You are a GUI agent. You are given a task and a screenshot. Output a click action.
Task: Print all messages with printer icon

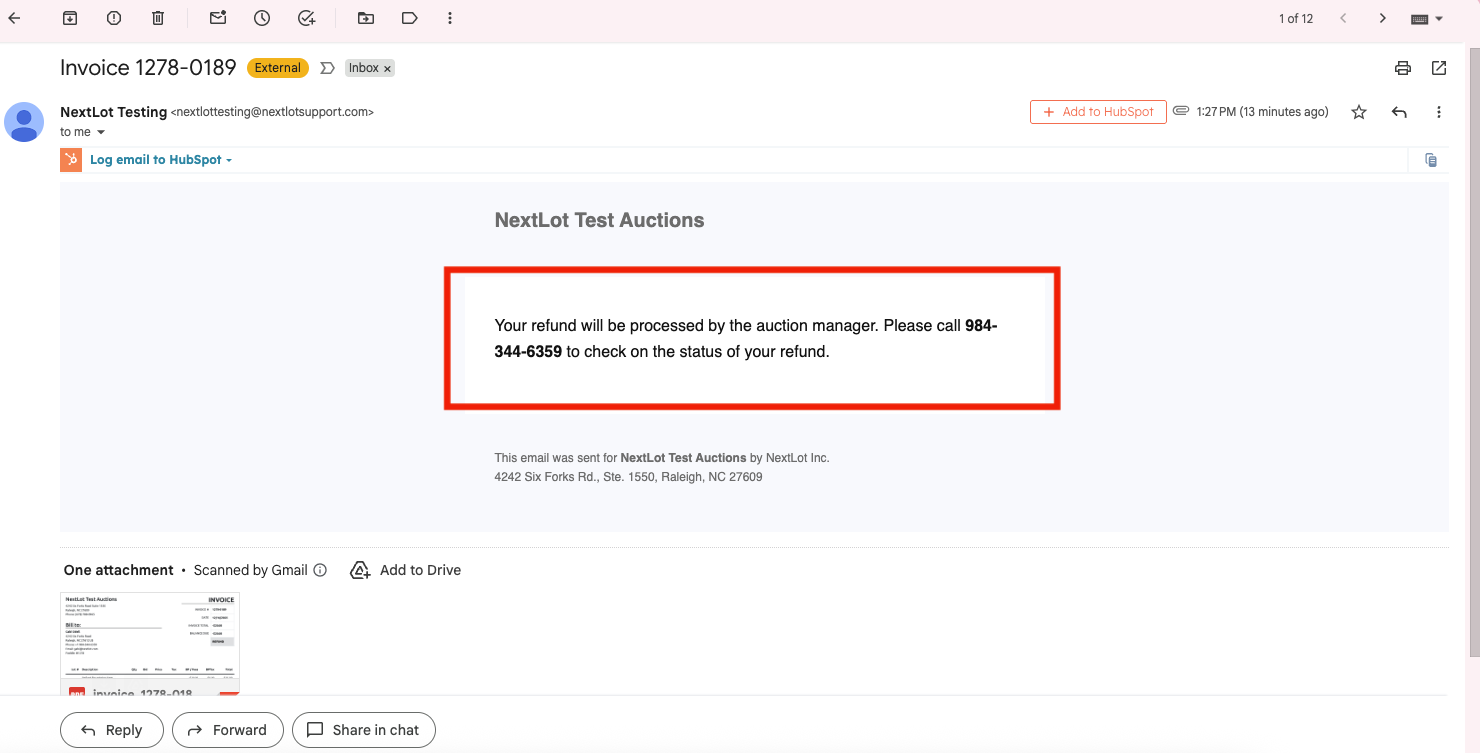pos(1403,68)
